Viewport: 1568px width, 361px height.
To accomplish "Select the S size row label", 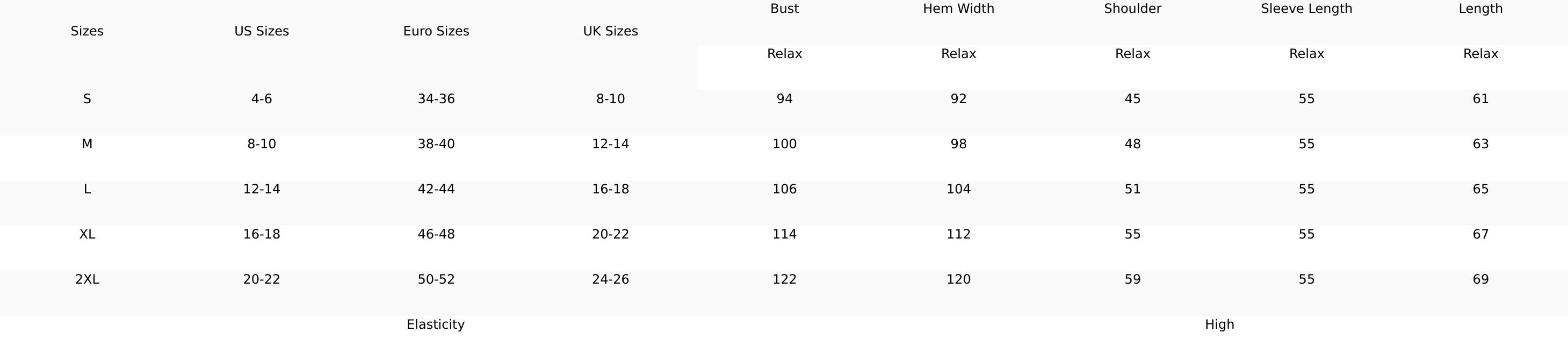I will (87, 99).
